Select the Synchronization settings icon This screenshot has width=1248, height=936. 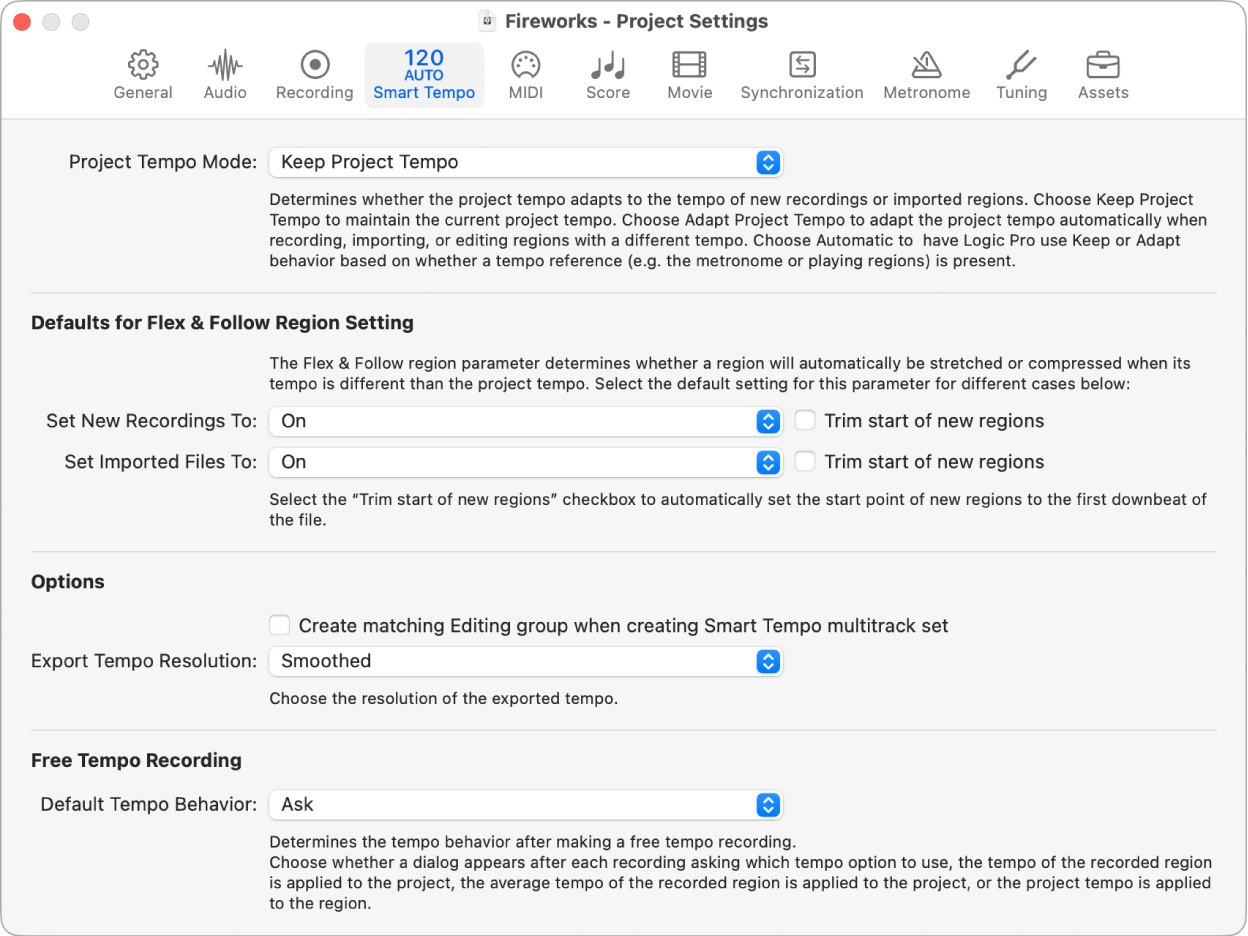click(802, 75)
